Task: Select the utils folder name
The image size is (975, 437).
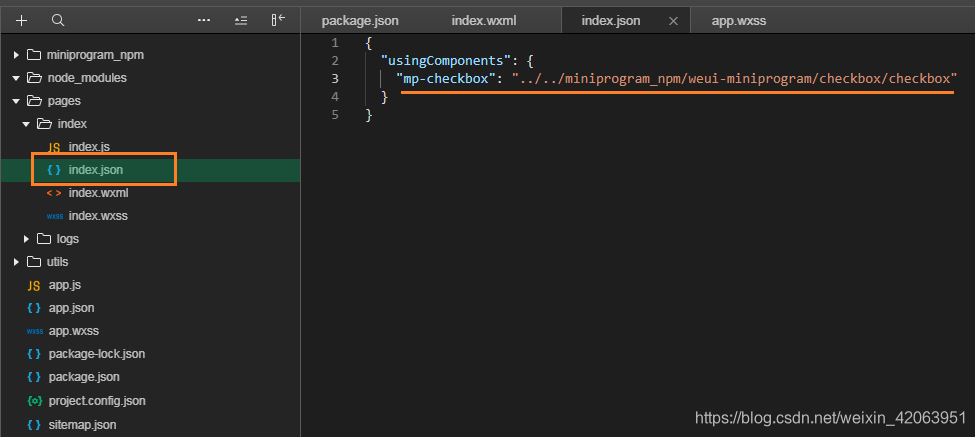Action: click(x=57, y=262)
